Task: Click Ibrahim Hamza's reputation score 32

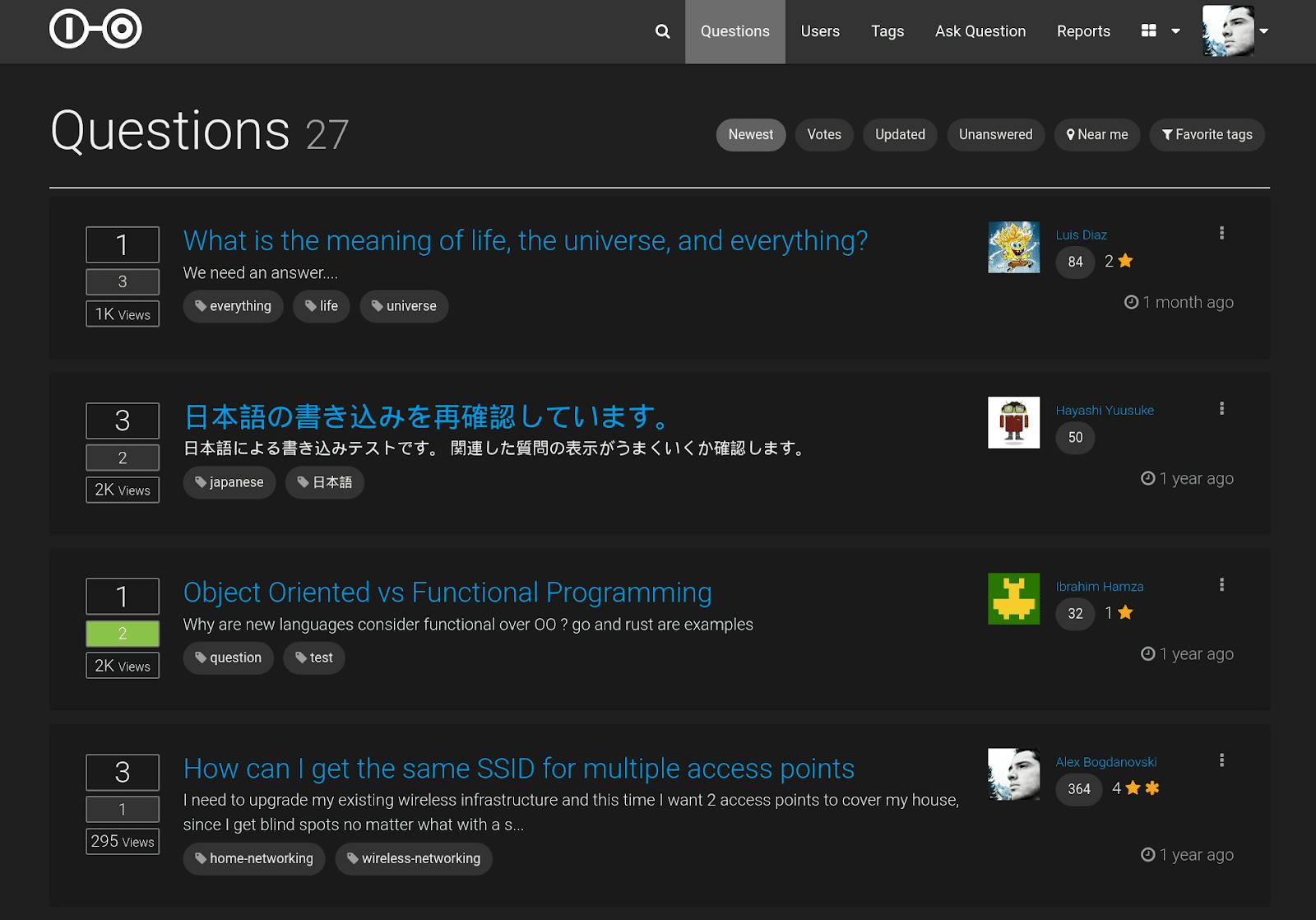Action: (x=1075, y=614)
